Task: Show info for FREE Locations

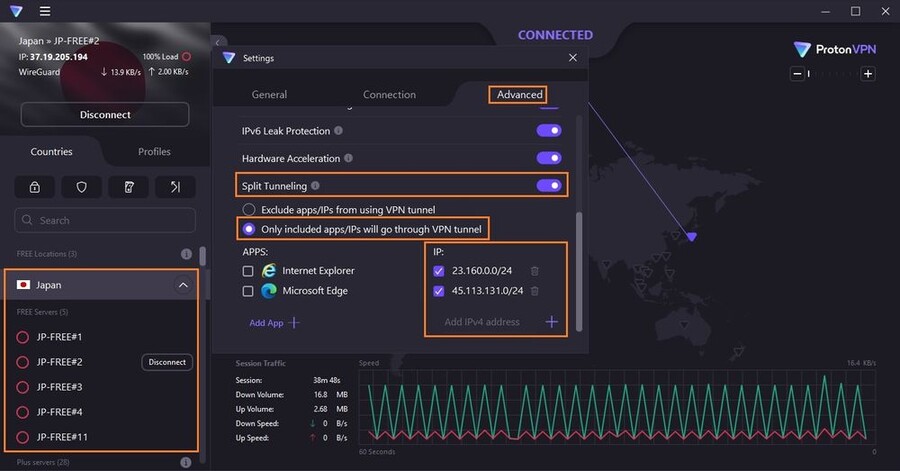Action: 186,254
